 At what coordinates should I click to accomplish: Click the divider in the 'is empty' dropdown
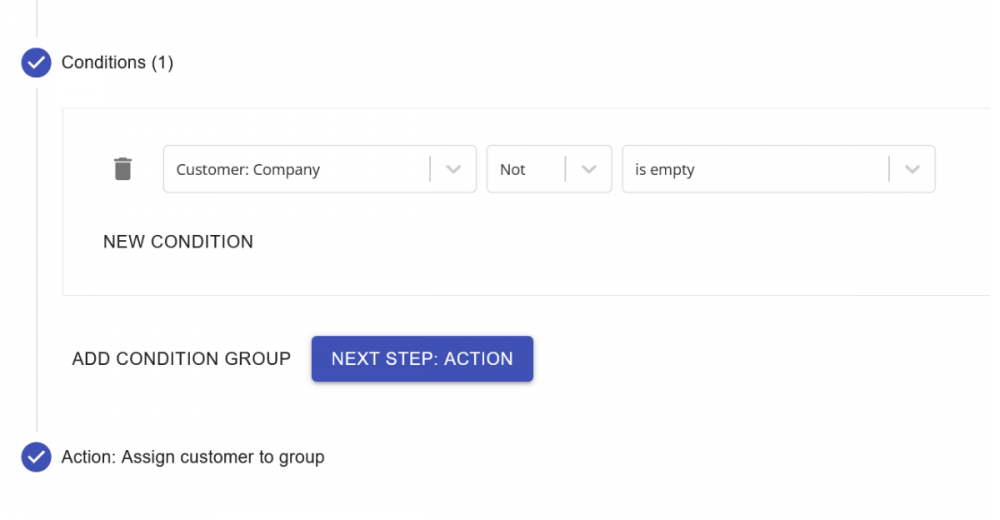point(889,169)
